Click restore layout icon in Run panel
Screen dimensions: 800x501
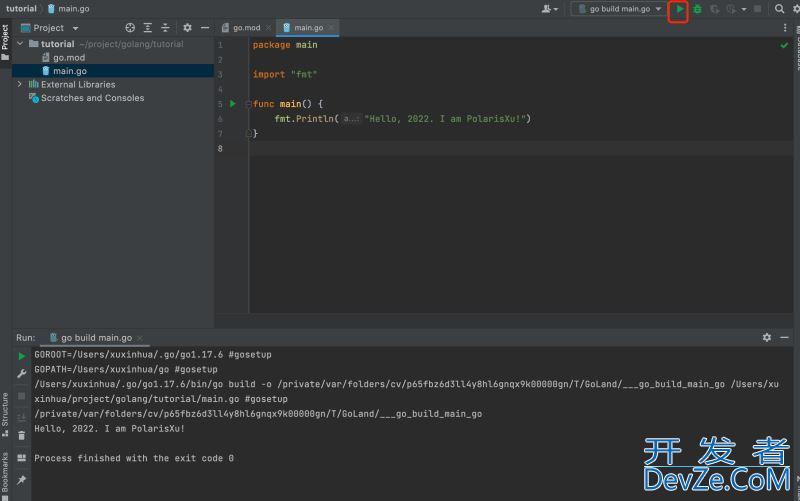tap(21, 458)
